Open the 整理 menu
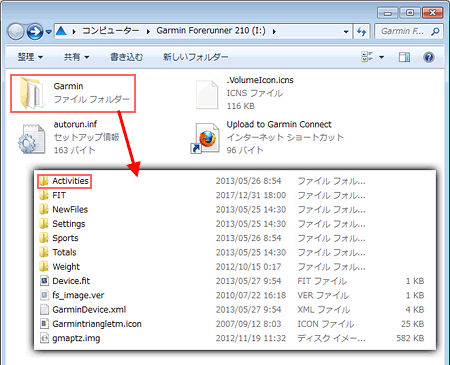The width and height of the screenshot is (450, 365). (30, 57)
